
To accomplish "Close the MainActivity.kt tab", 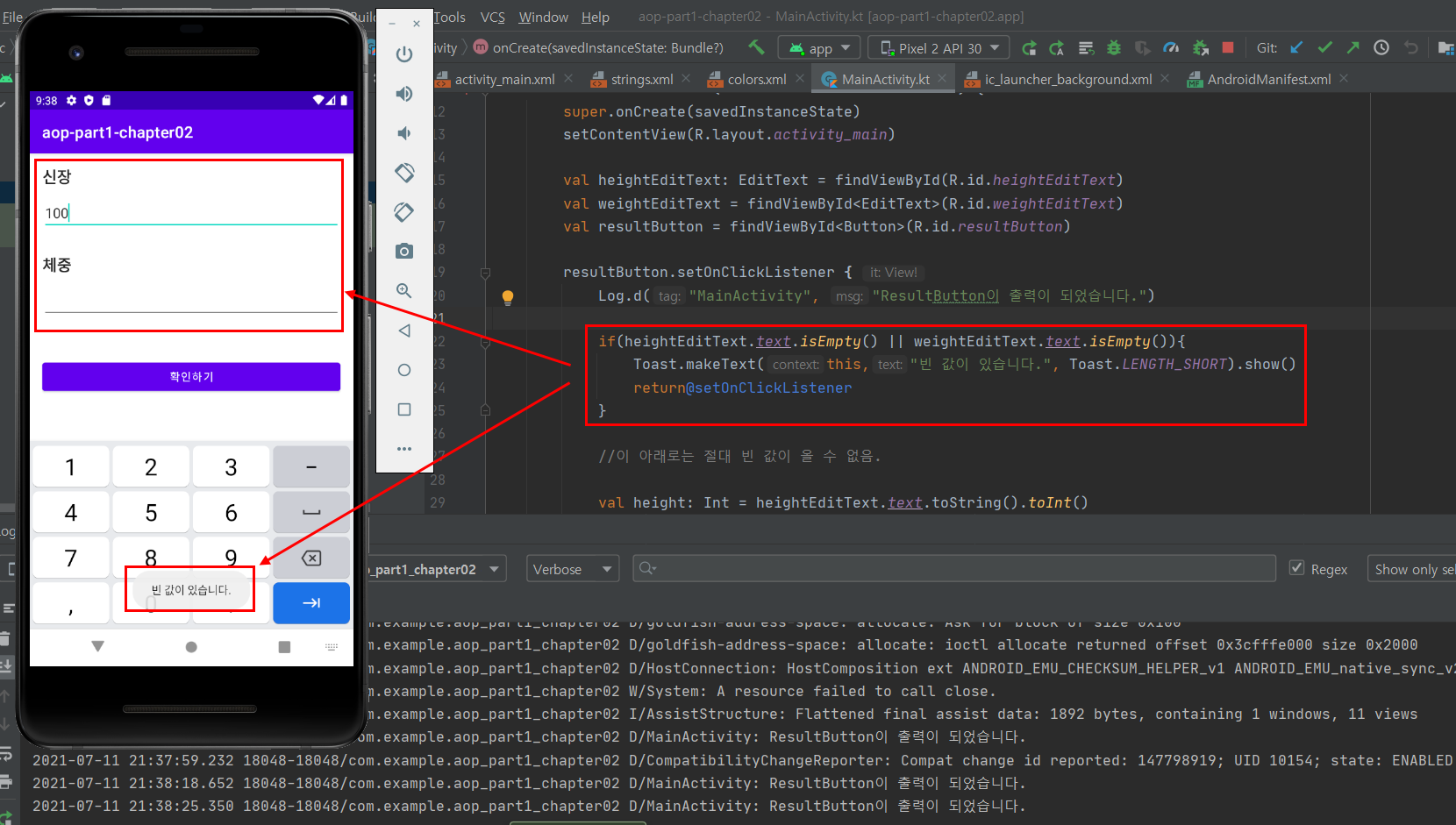I will [x=942, y=79].
